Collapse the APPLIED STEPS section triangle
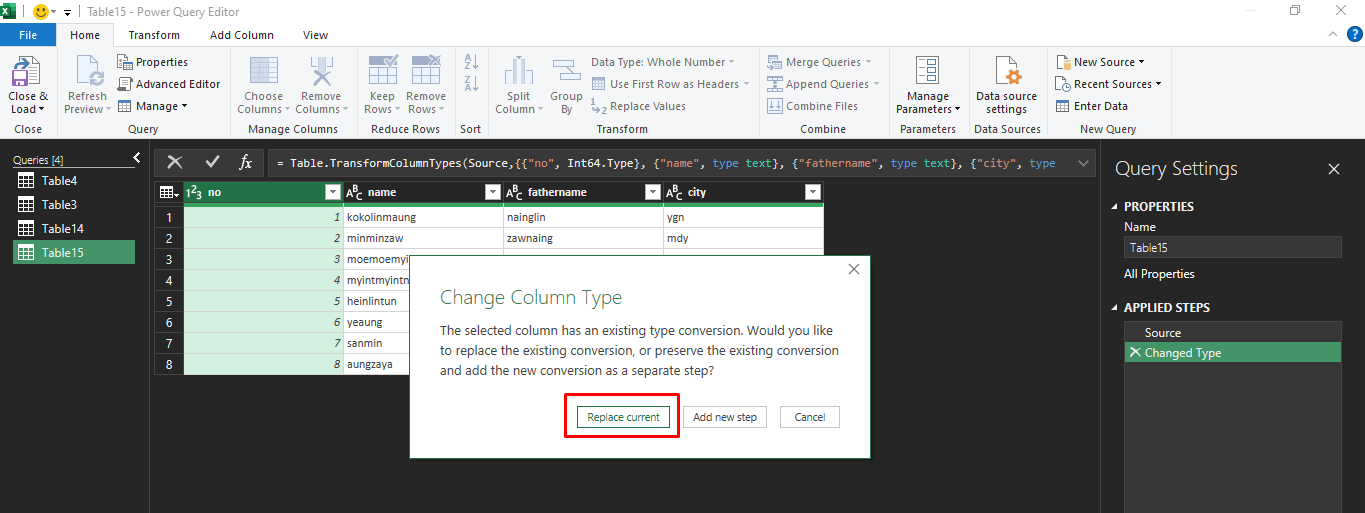Image resolution: width=1365 pixels, height=513 pixels. coord(1116,308)
